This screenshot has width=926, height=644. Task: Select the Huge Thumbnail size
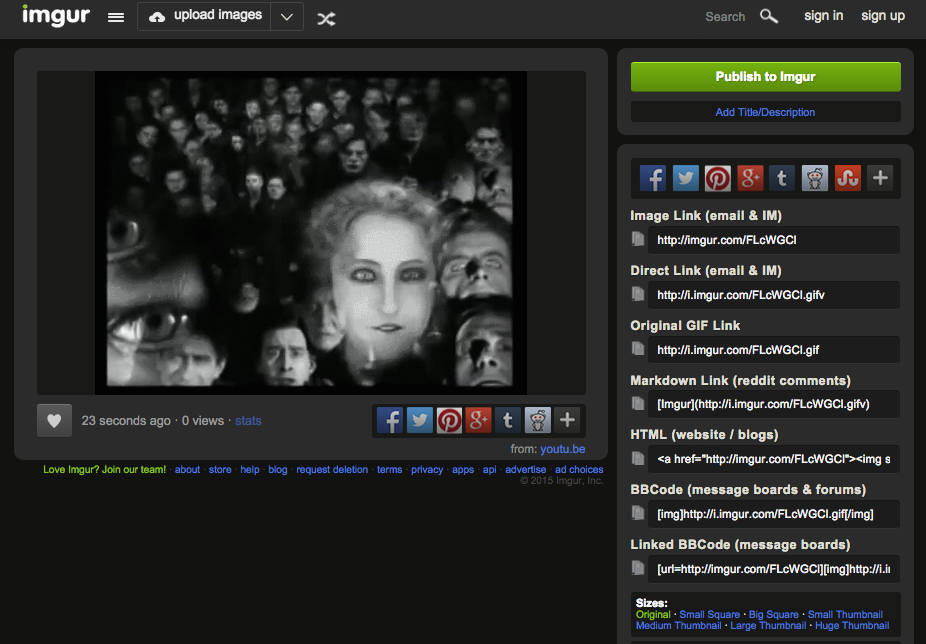point(852,626)
